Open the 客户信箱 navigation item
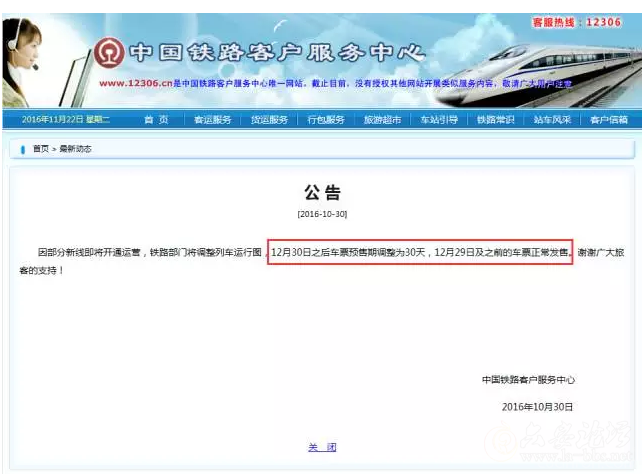The height and width of the screenshot is (474, 642). click(x=608, y=120)
